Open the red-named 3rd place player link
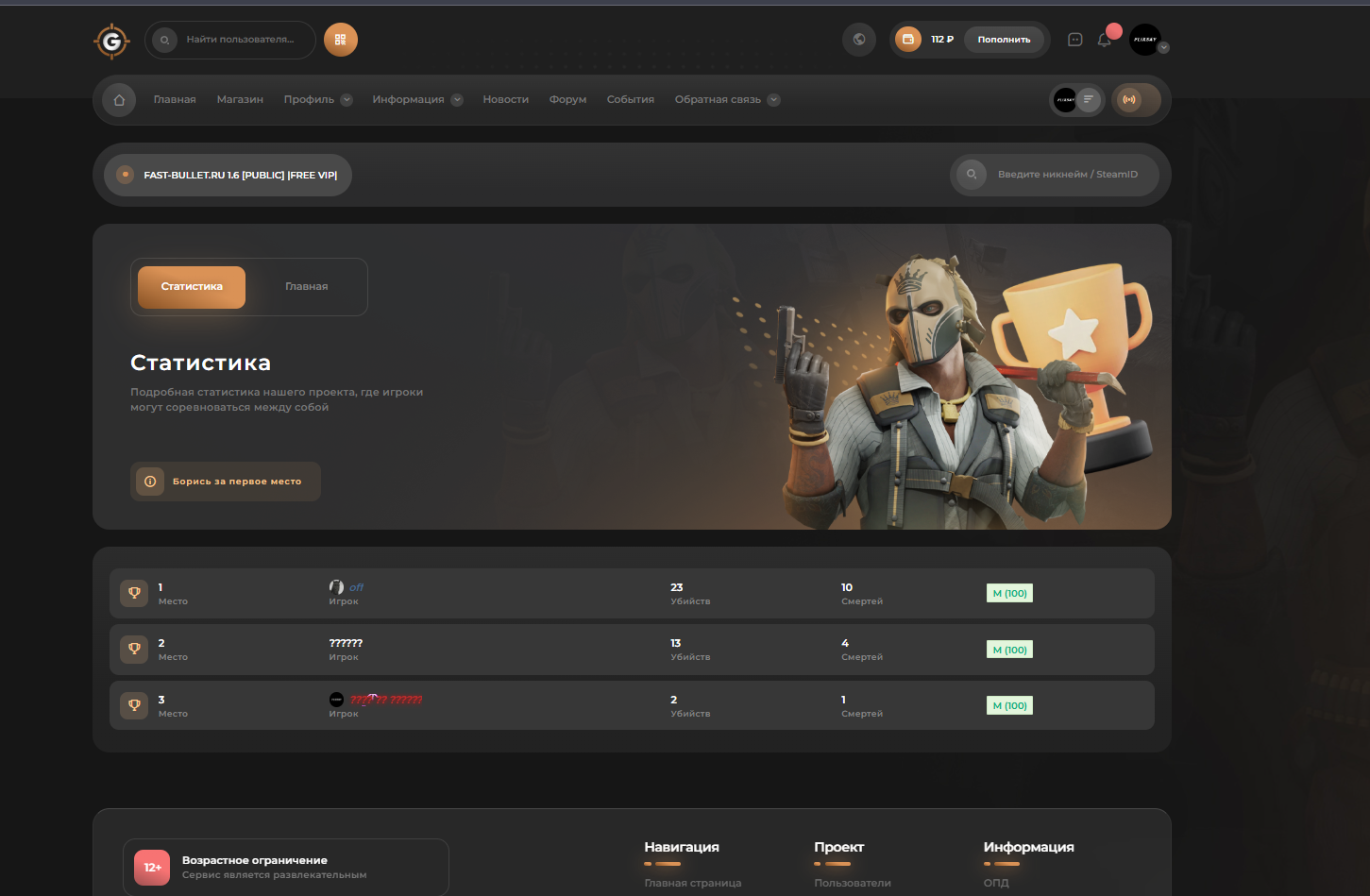1370x896 pixels. (386, 700)
